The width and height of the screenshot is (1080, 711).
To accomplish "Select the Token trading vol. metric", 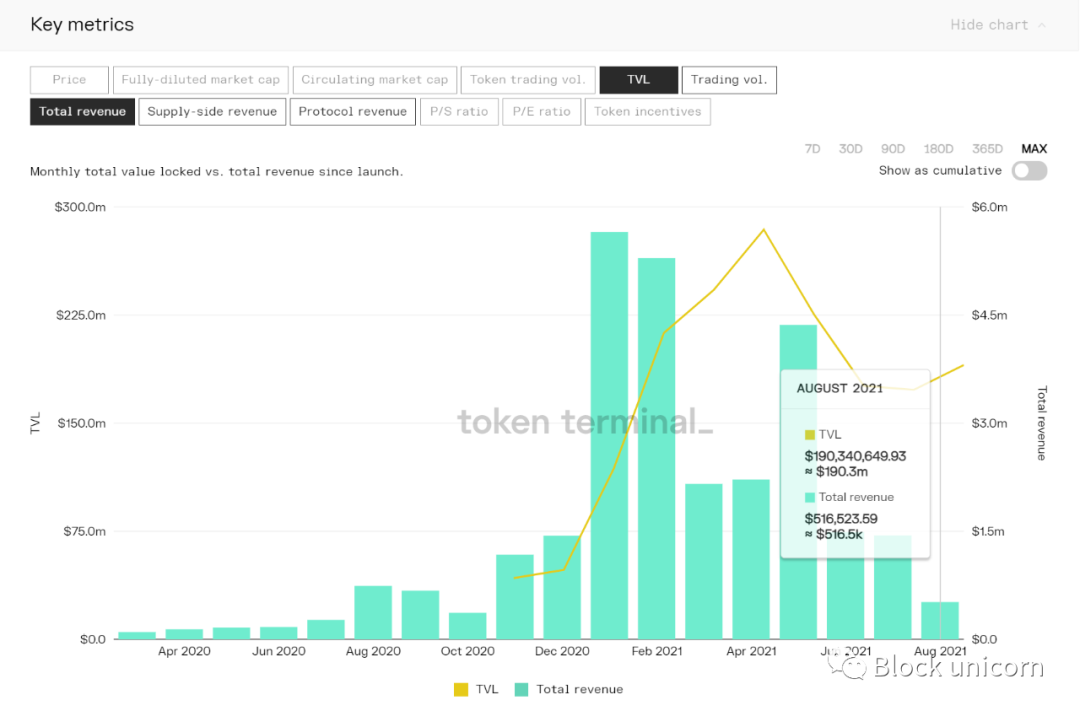I will pos(527,79).
